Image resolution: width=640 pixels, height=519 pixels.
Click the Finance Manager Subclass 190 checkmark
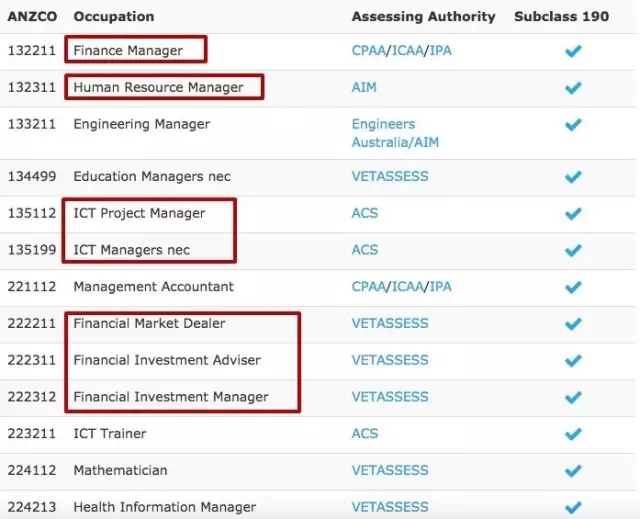(x=573, y=51)
